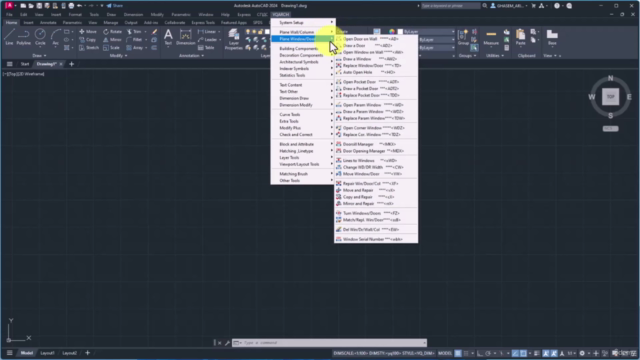The height and width of the screenshot is (360, 640).
Task: Open the Linear dimension dropdown arrow
Action: [x=220, y=31]
